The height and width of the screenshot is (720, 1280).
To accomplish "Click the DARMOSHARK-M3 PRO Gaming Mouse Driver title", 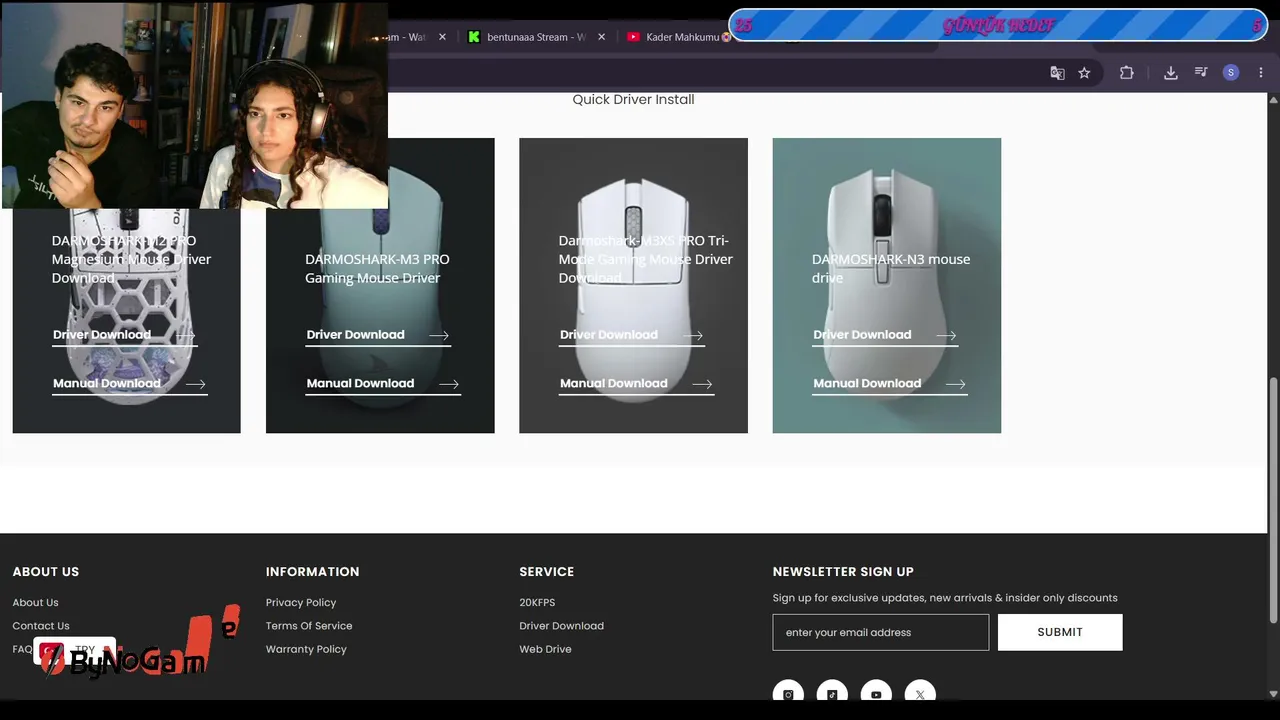I will pyautogui.click(x=377, y=268).
